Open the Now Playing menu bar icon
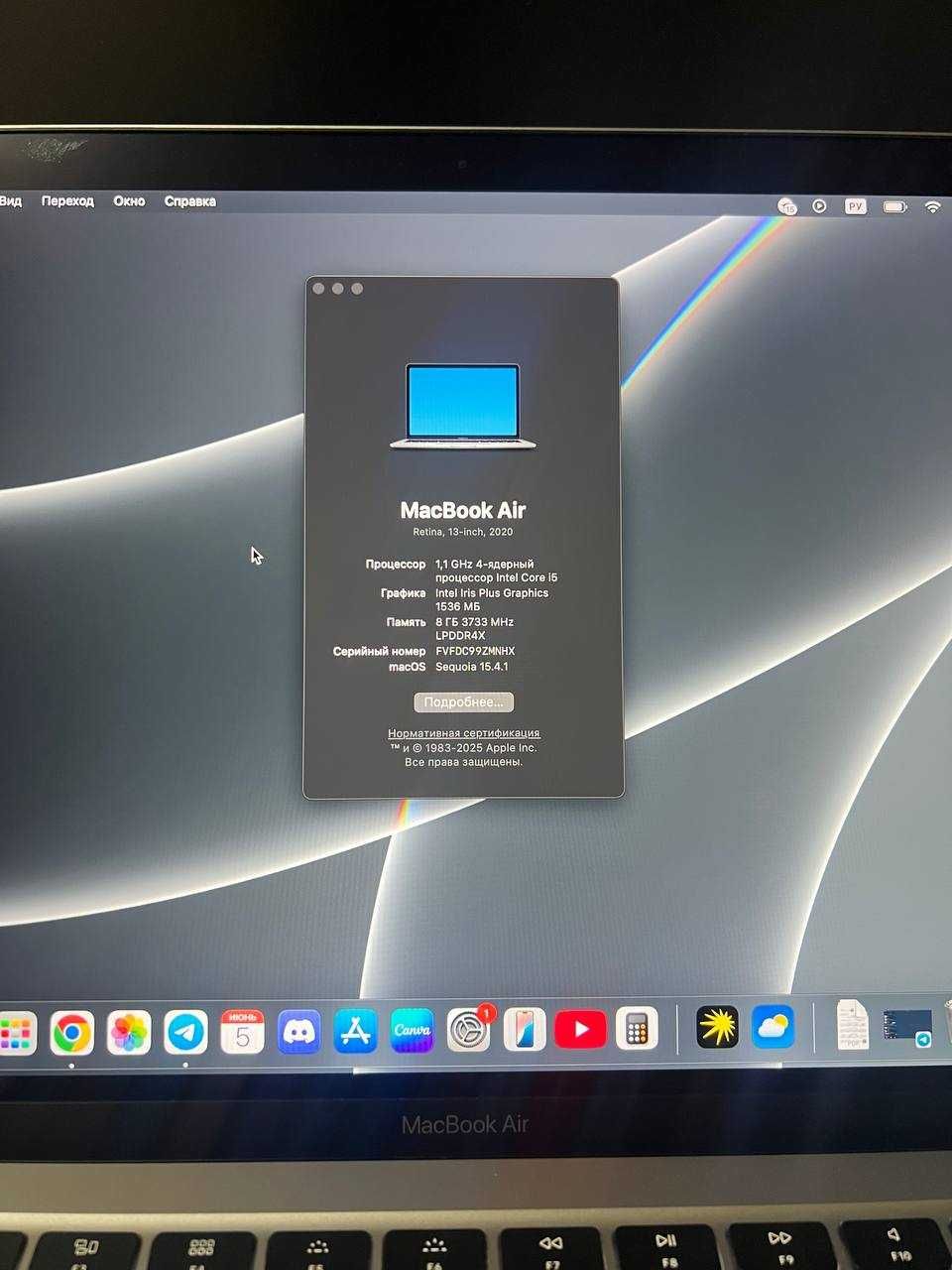This screenshot has width=952, height=1270. (x=819, y=206)
